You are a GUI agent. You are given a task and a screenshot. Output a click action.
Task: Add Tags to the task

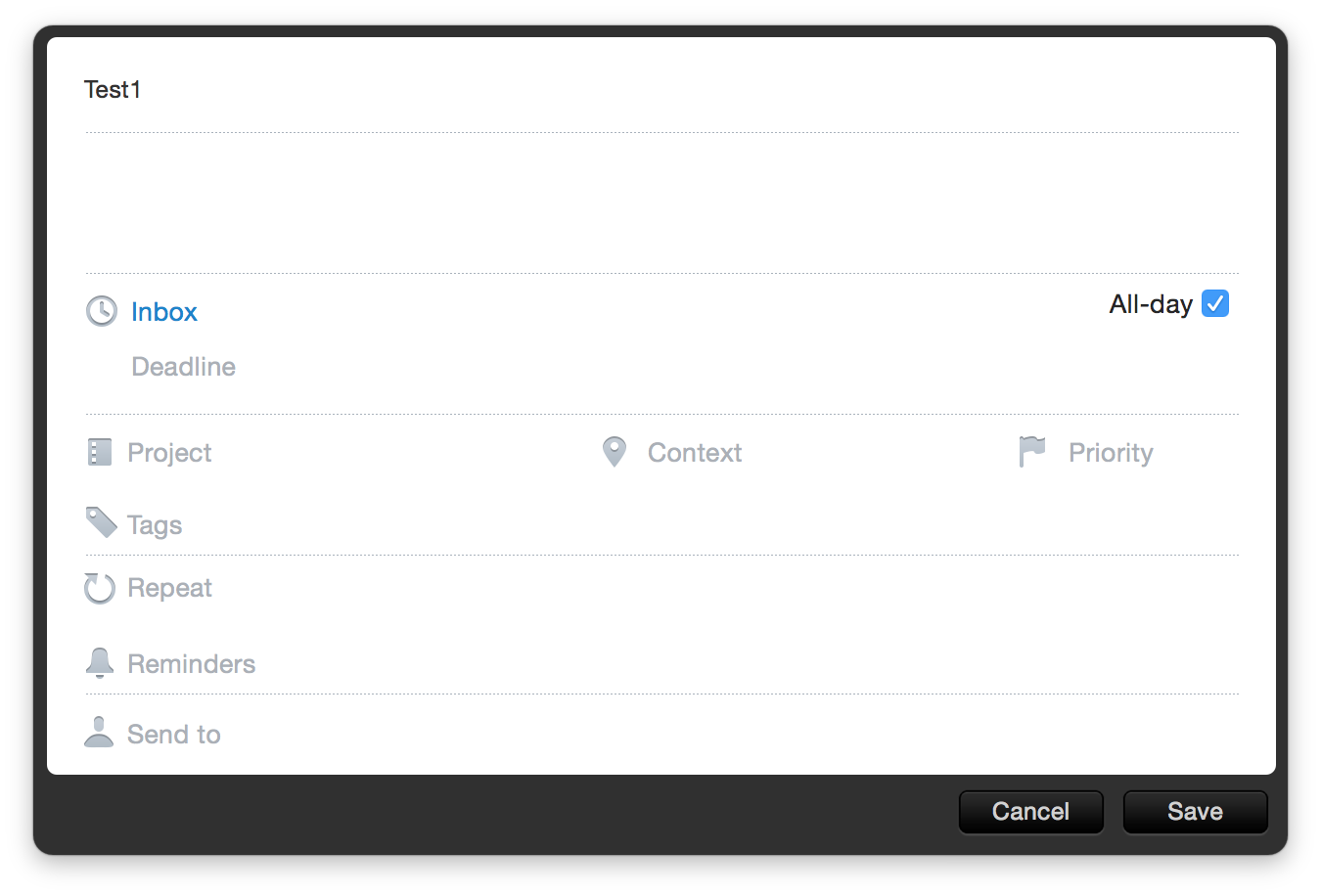click(155, 525)
